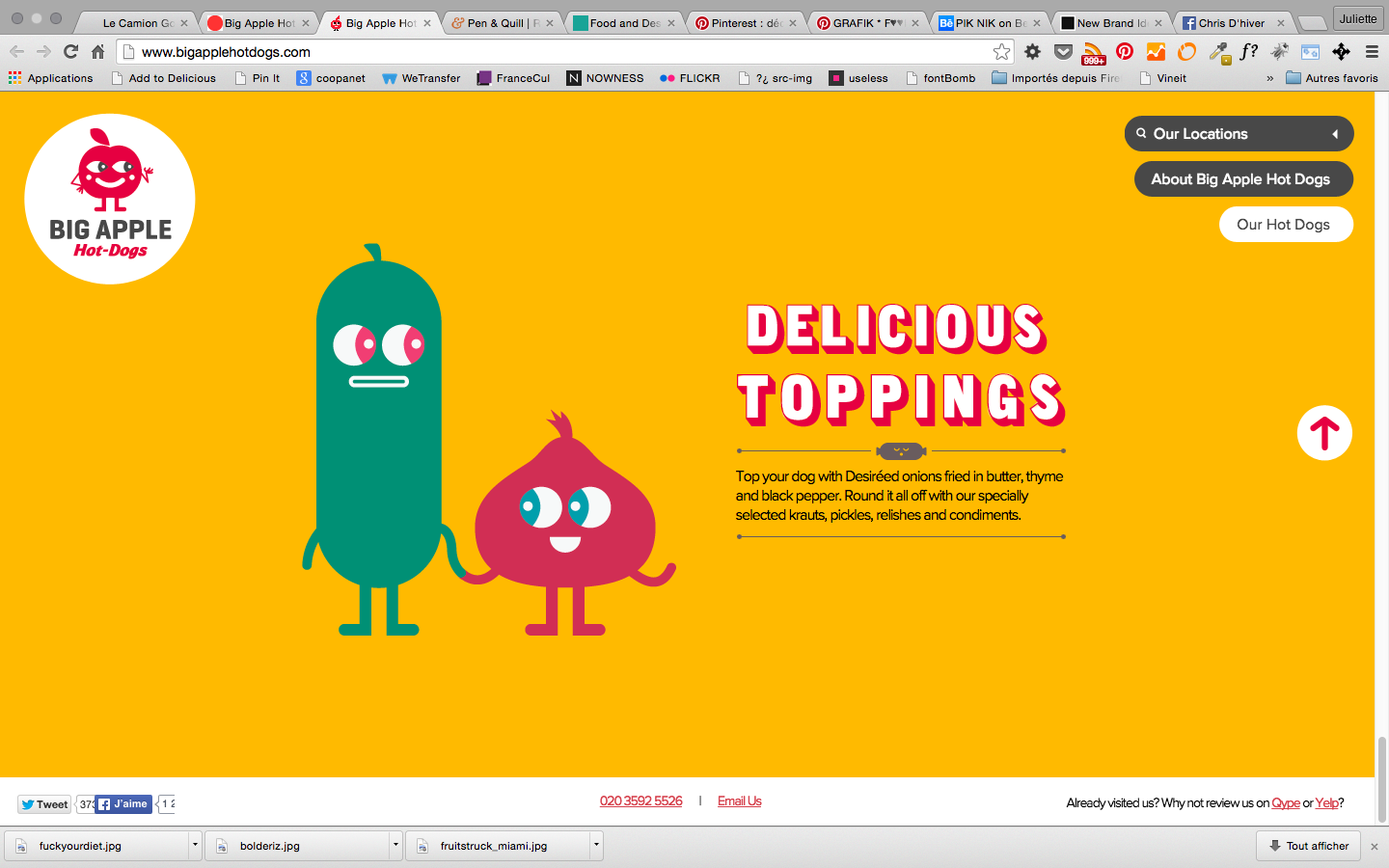The height and width of the screenshot is (868, 1389).
Task: Click the Facebook J'aime button
Action: point(123,803)
